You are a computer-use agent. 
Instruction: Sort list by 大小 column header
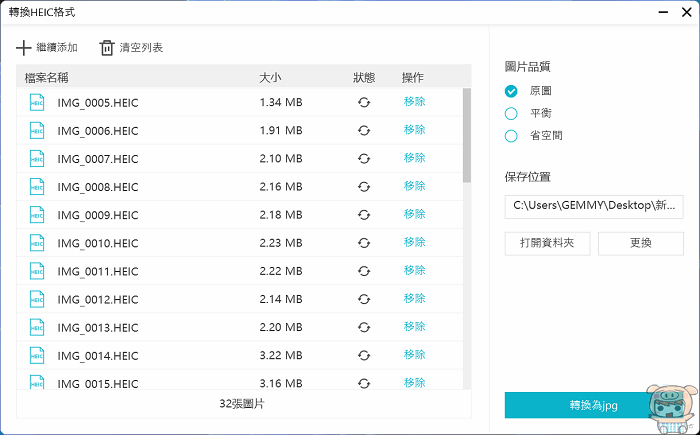pyautogui.click(x=270, y=77)
